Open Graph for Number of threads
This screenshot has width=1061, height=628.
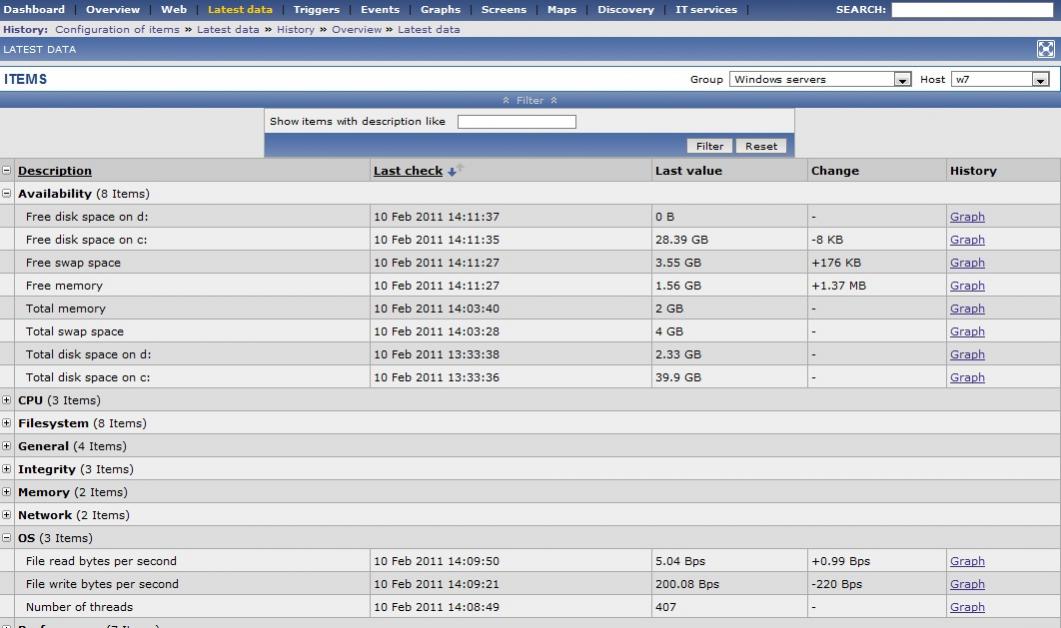coord(967,607)
